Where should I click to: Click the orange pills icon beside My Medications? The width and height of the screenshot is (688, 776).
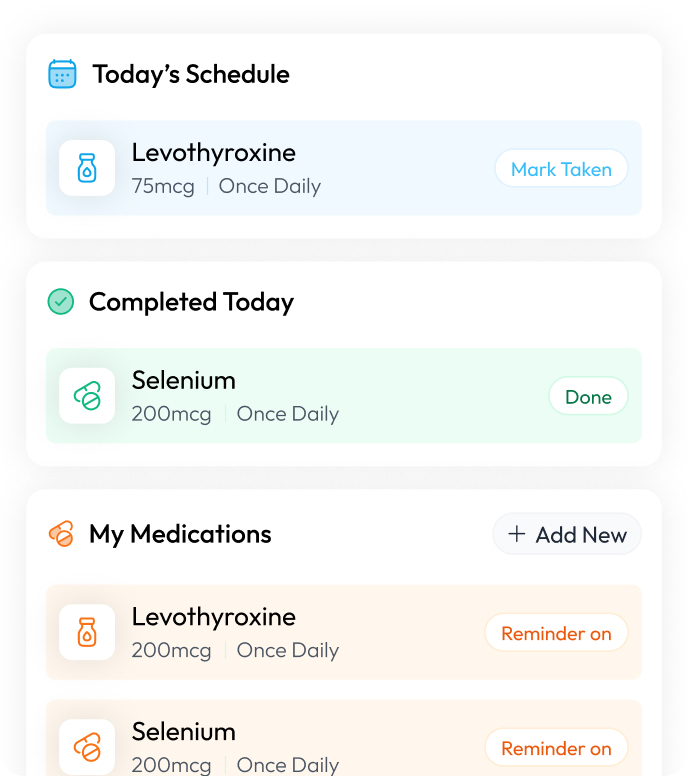click(61, 534)
